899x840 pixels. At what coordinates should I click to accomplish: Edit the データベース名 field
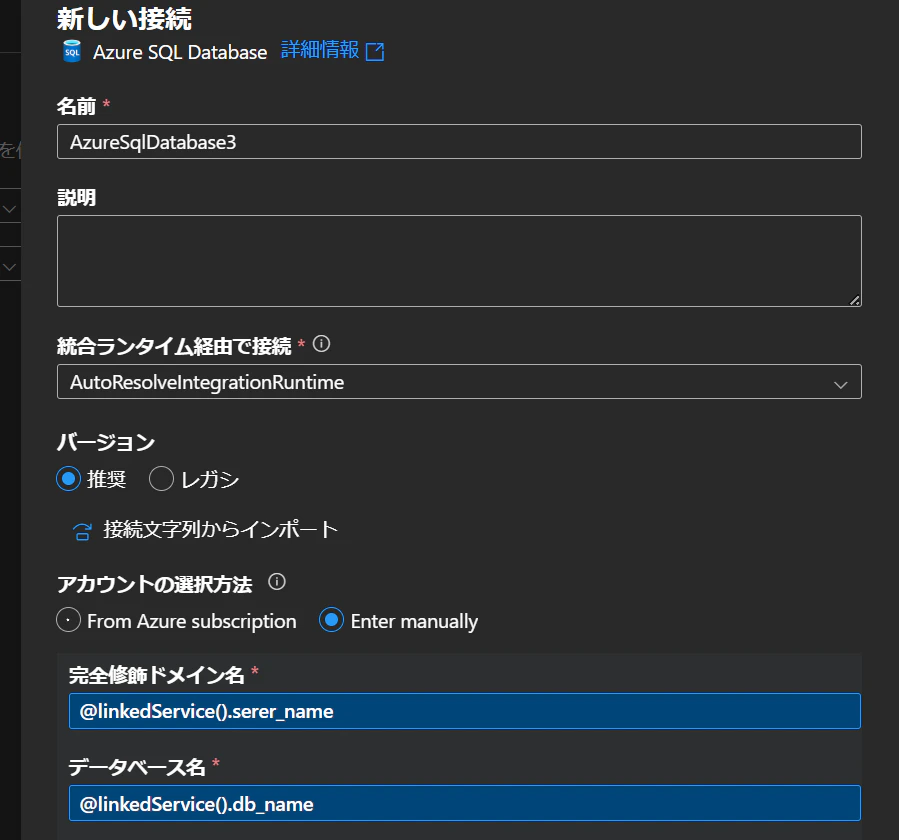[x=465, y=803]
